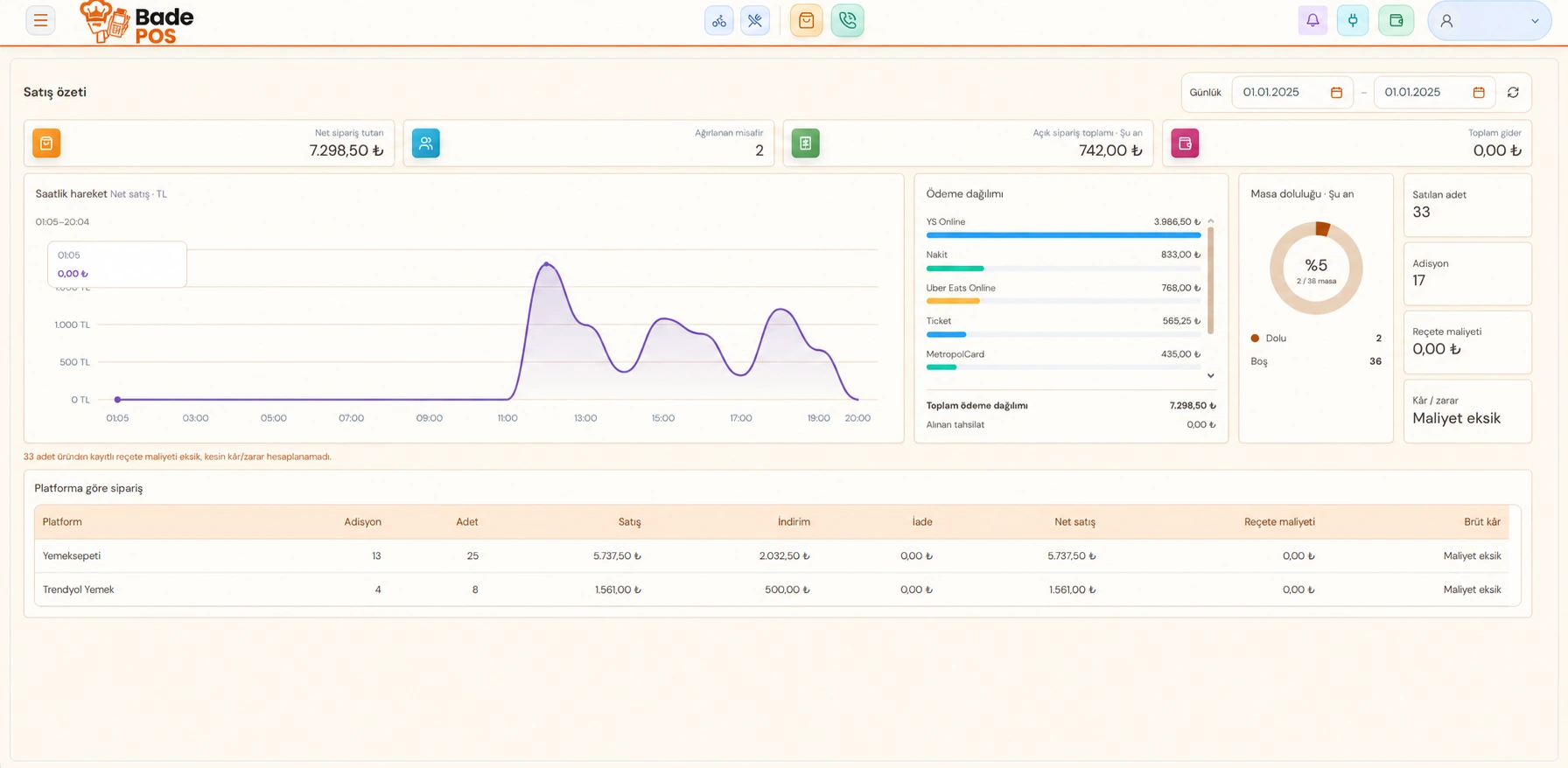
Task: Select the Trendyol Yemek row
Action: [x=772, y=590]
